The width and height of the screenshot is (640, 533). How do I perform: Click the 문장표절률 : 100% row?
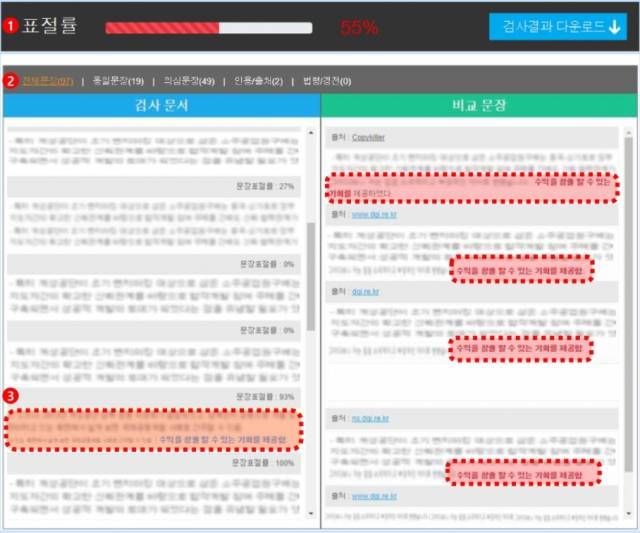pos(154,463)
